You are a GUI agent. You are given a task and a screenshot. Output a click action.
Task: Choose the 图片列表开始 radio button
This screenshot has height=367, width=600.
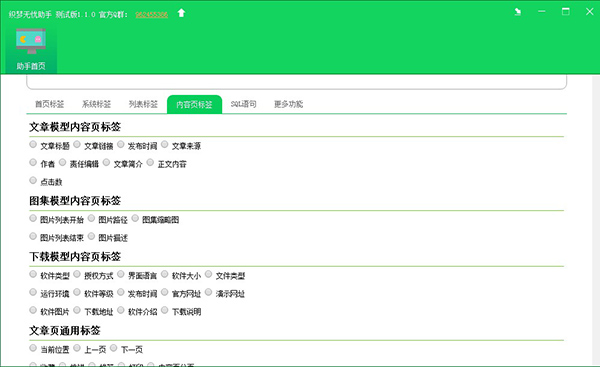33,218
